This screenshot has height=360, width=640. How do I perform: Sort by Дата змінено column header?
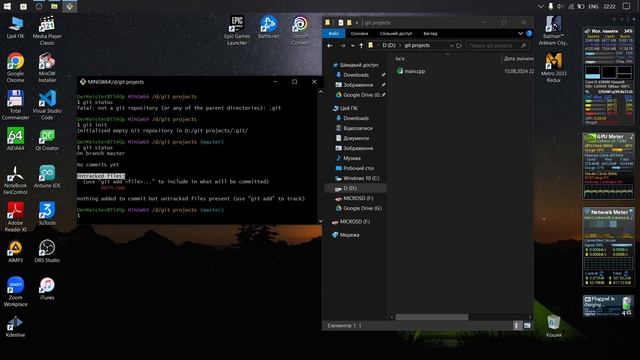pyautogui.click(x=518, y=59)
